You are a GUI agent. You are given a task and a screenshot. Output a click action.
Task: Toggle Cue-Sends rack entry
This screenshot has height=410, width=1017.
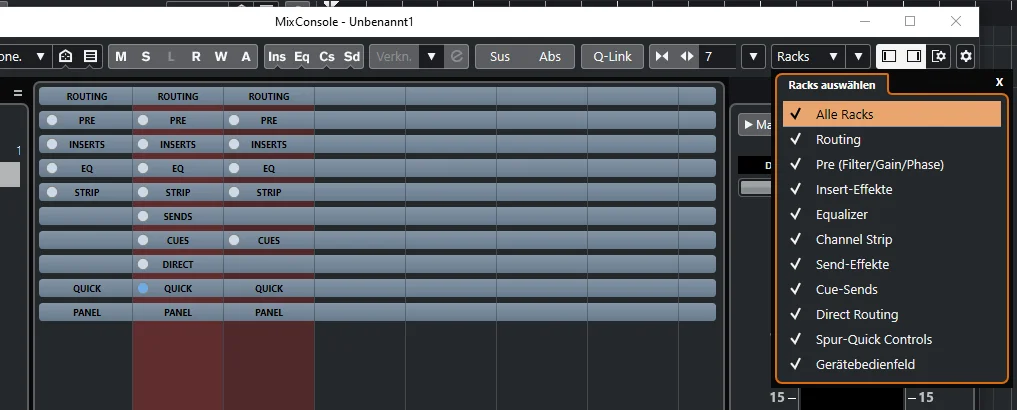(x=892, y=289)
